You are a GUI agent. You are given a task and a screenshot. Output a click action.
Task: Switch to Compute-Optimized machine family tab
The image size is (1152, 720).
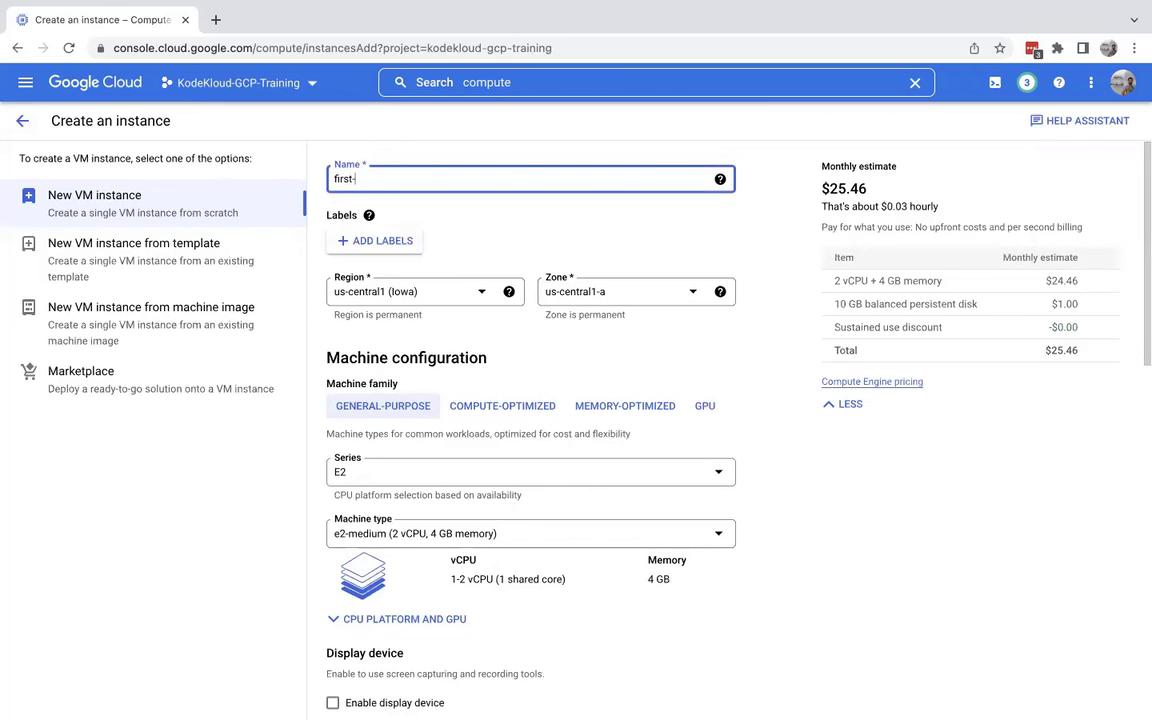[502, 406]
